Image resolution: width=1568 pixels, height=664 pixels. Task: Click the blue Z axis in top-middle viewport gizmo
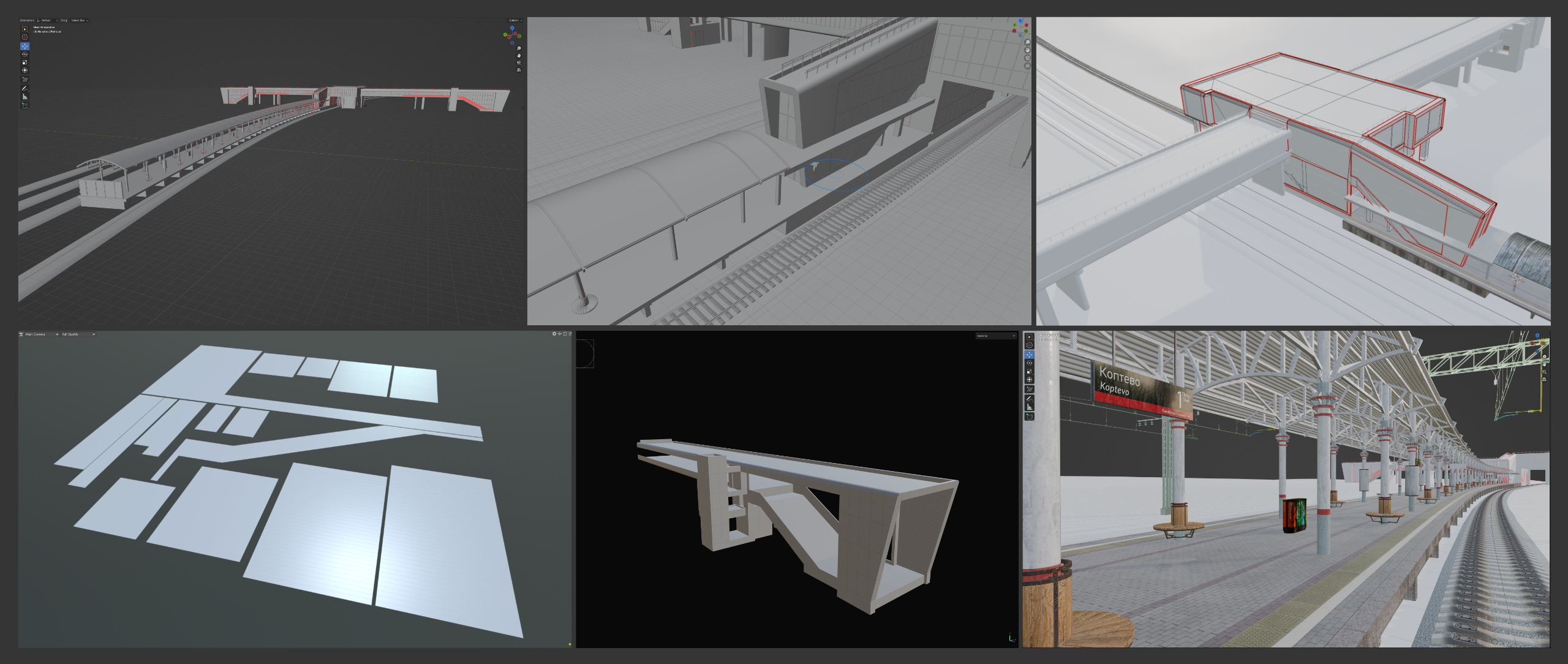point(1020,21)
